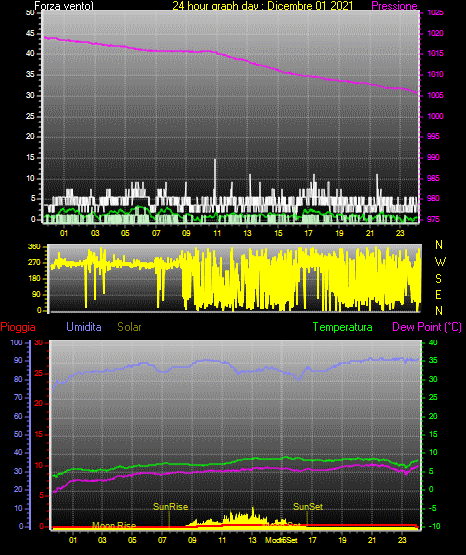Click hour 21 below the temperature chart

tap(372, 540)
